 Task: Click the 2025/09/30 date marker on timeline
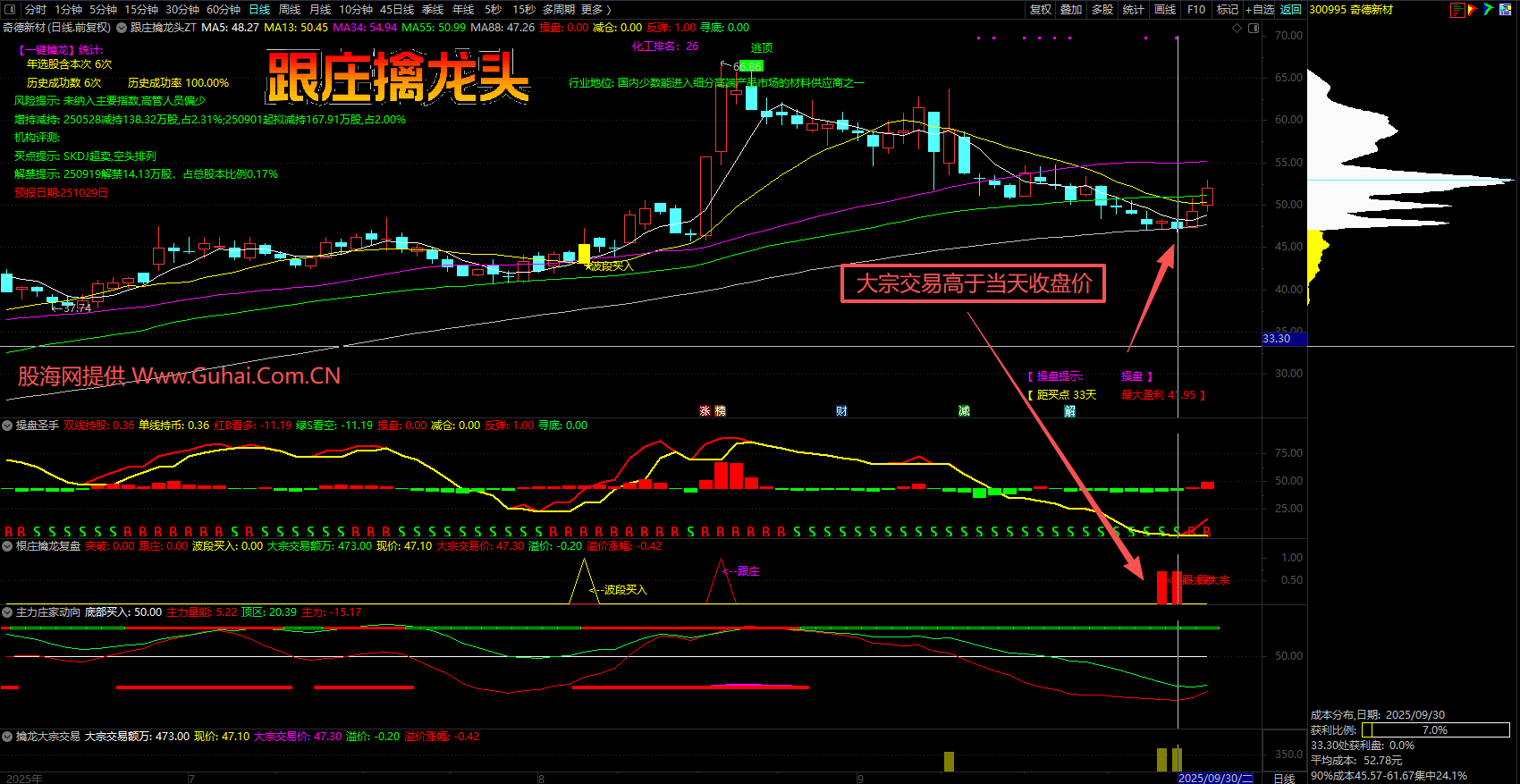(1214, 778)
